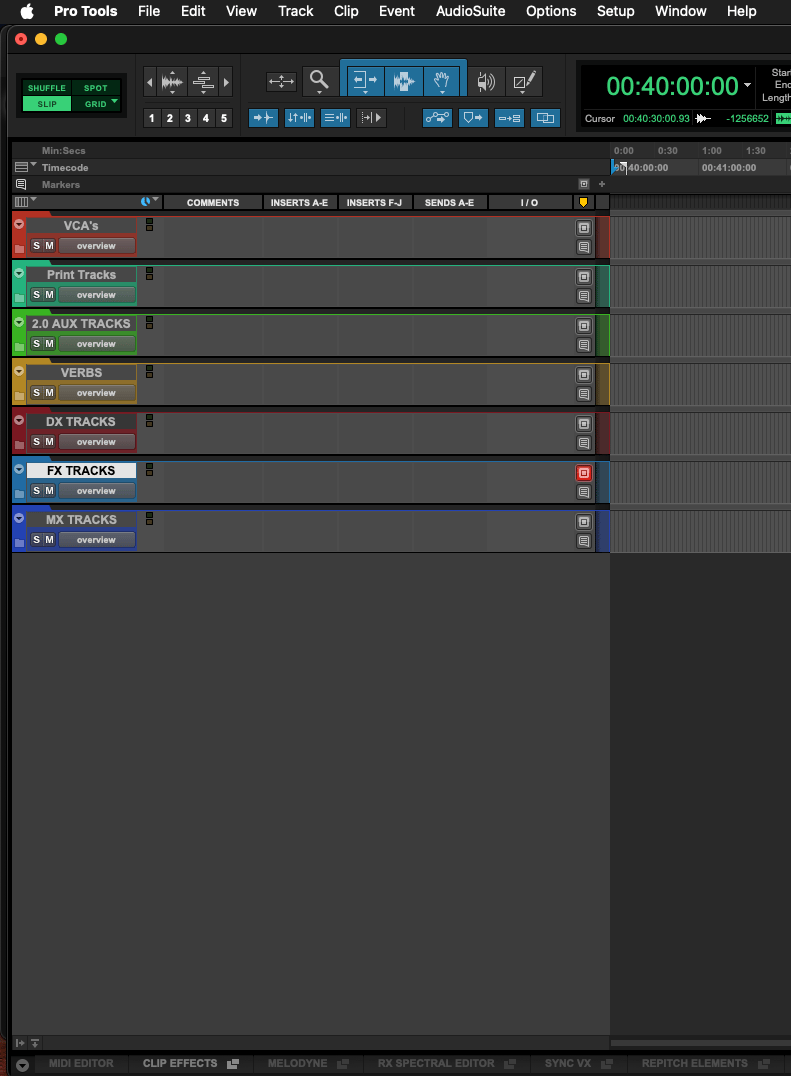Open Edit window view selector dropdown
Image resolution: width=791 pixels, height=1076 pixels.
pos(24,202)
